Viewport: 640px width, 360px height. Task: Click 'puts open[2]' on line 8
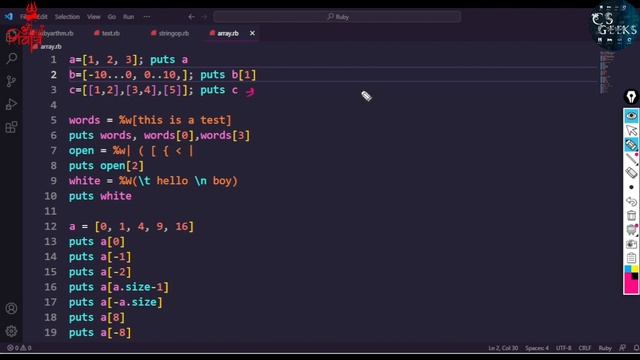tap(107, 166)
